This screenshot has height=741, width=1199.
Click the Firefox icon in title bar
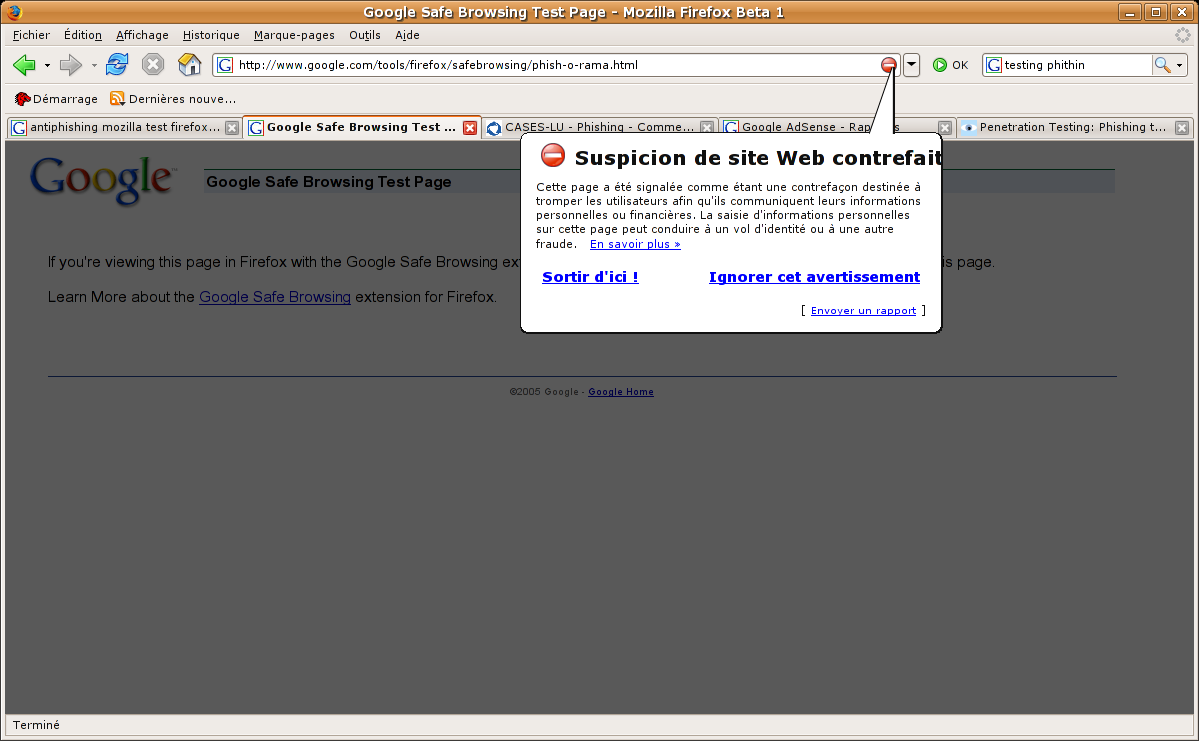(14, 11)
